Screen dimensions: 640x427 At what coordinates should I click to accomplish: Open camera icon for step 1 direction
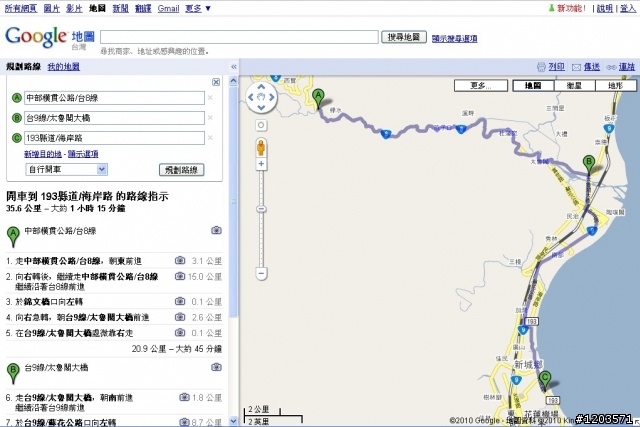(180, 260)
